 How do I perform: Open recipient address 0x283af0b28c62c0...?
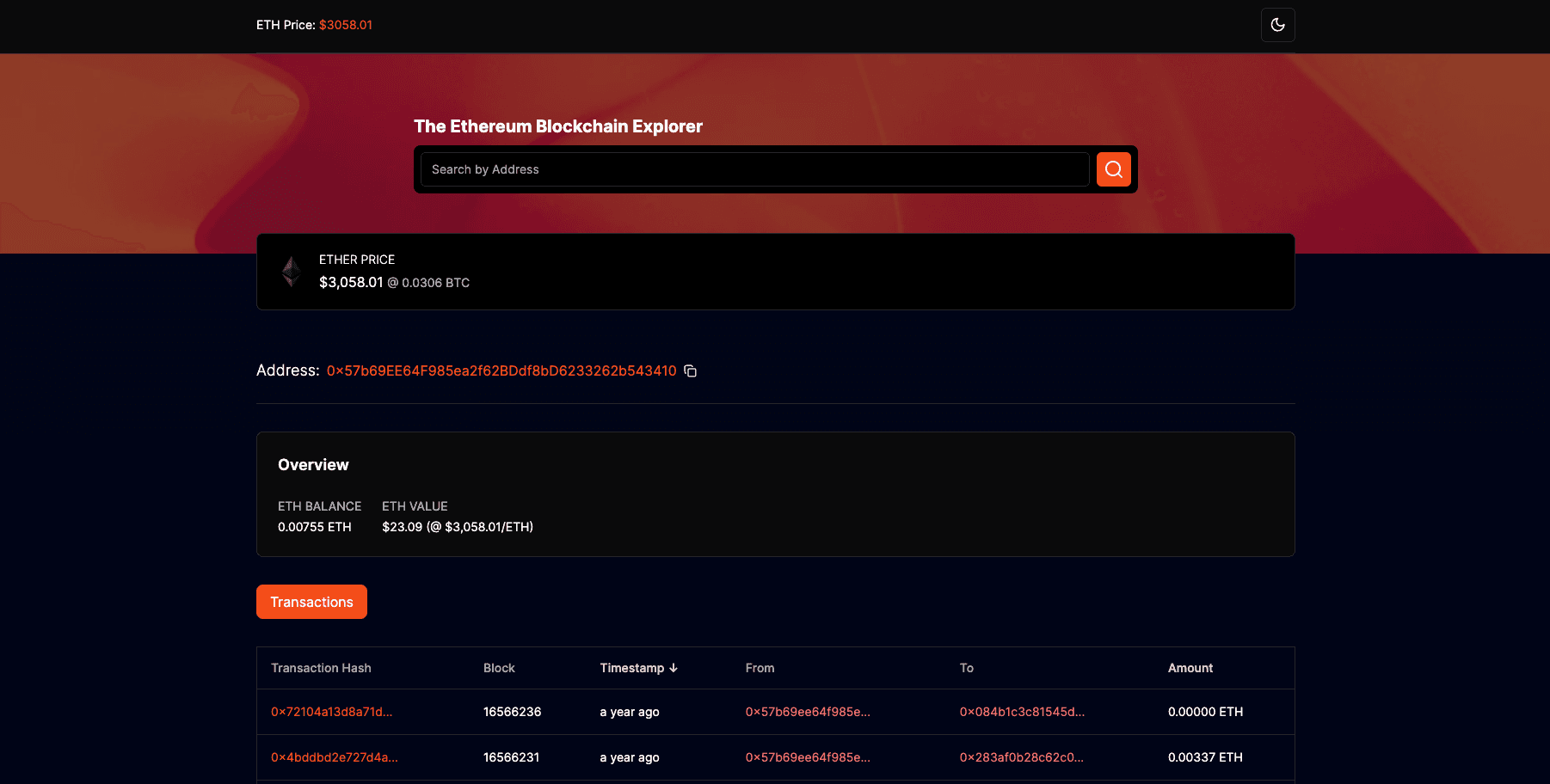pos(1021,757)
